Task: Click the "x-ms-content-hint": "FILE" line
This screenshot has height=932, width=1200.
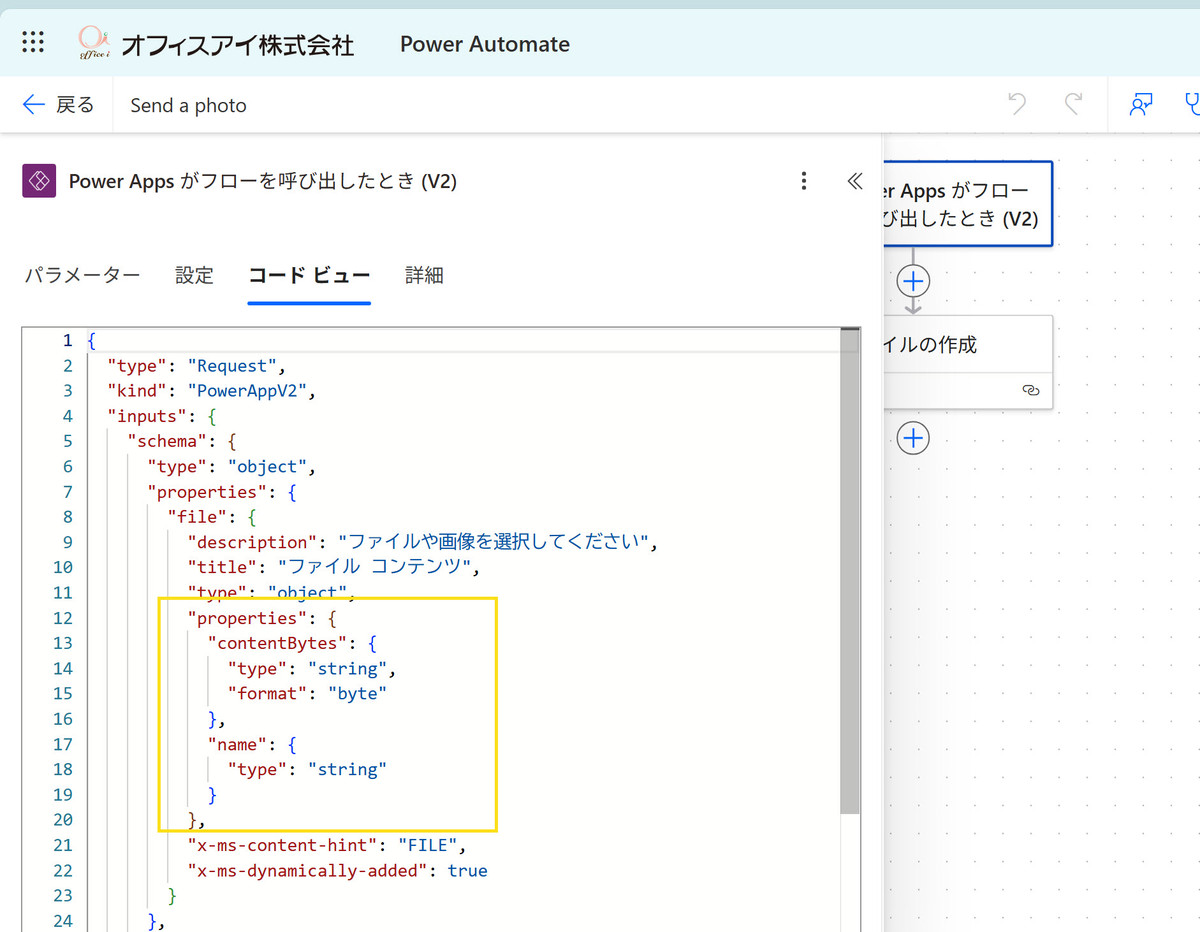Action: pos(327,845)
